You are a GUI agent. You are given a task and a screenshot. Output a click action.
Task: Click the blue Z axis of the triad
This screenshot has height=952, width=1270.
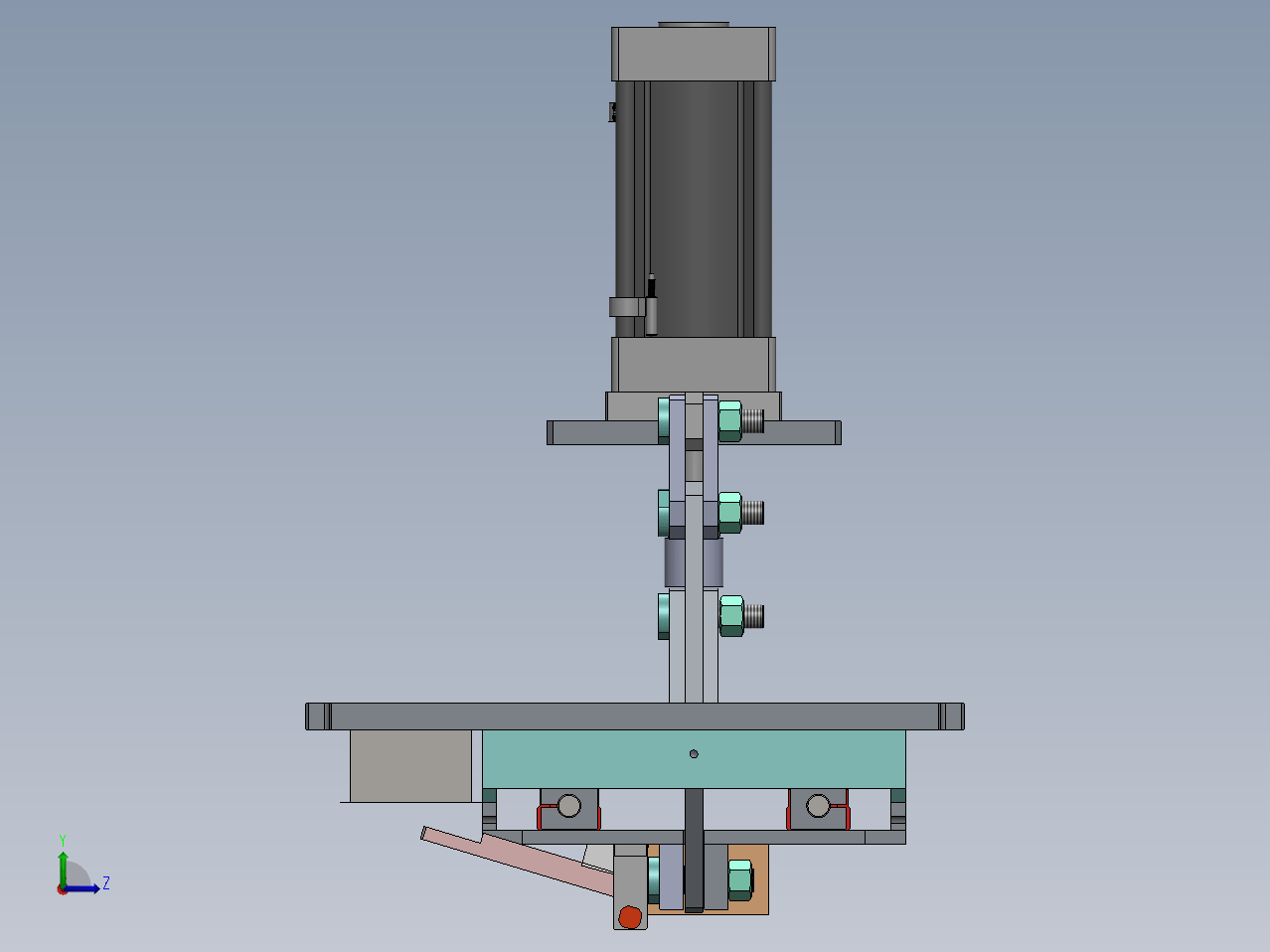pos(83,888)
